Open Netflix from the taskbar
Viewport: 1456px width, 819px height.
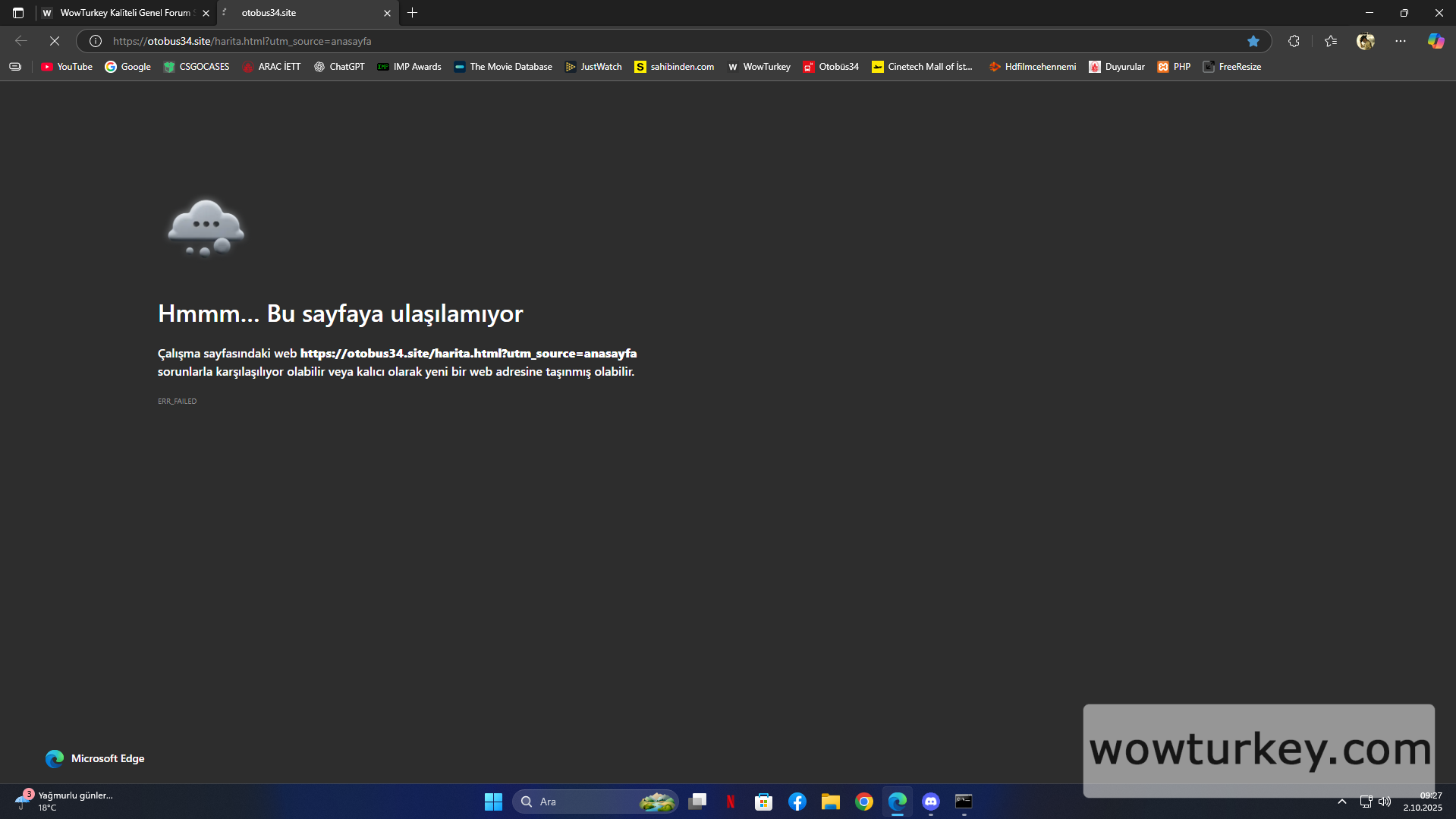point(731,802)
